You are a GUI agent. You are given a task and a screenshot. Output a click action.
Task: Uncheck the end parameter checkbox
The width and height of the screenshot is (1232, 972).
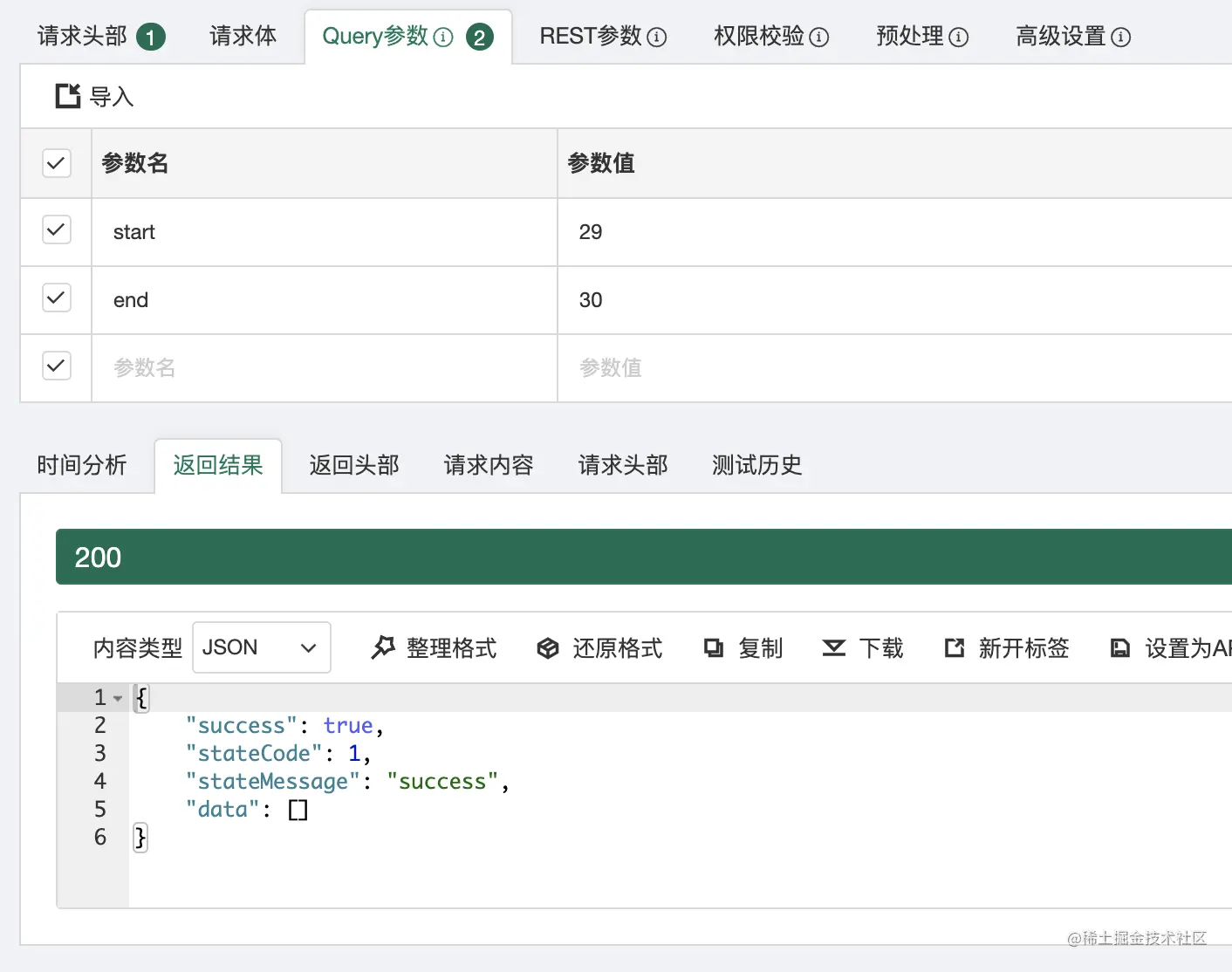coord(57,298)
